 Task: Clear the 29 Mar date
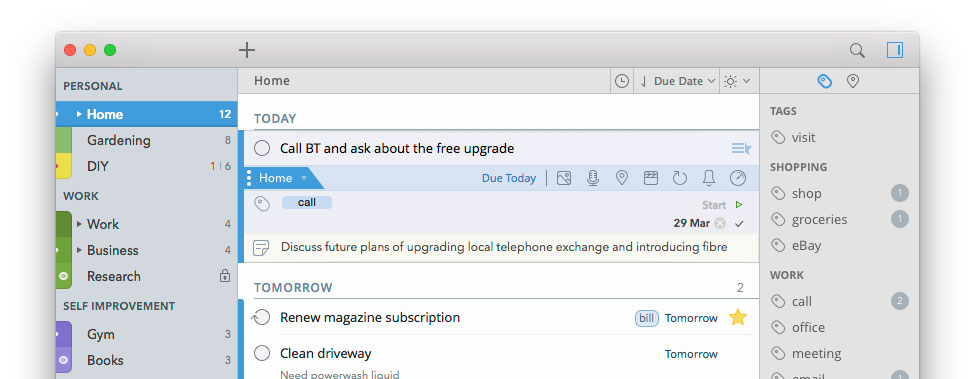coord(719,223)
